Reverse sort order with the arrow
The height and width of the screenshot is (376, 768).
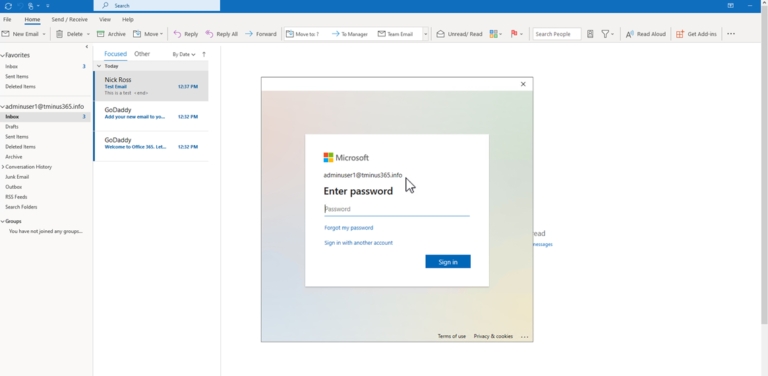(x=204, y=54)
